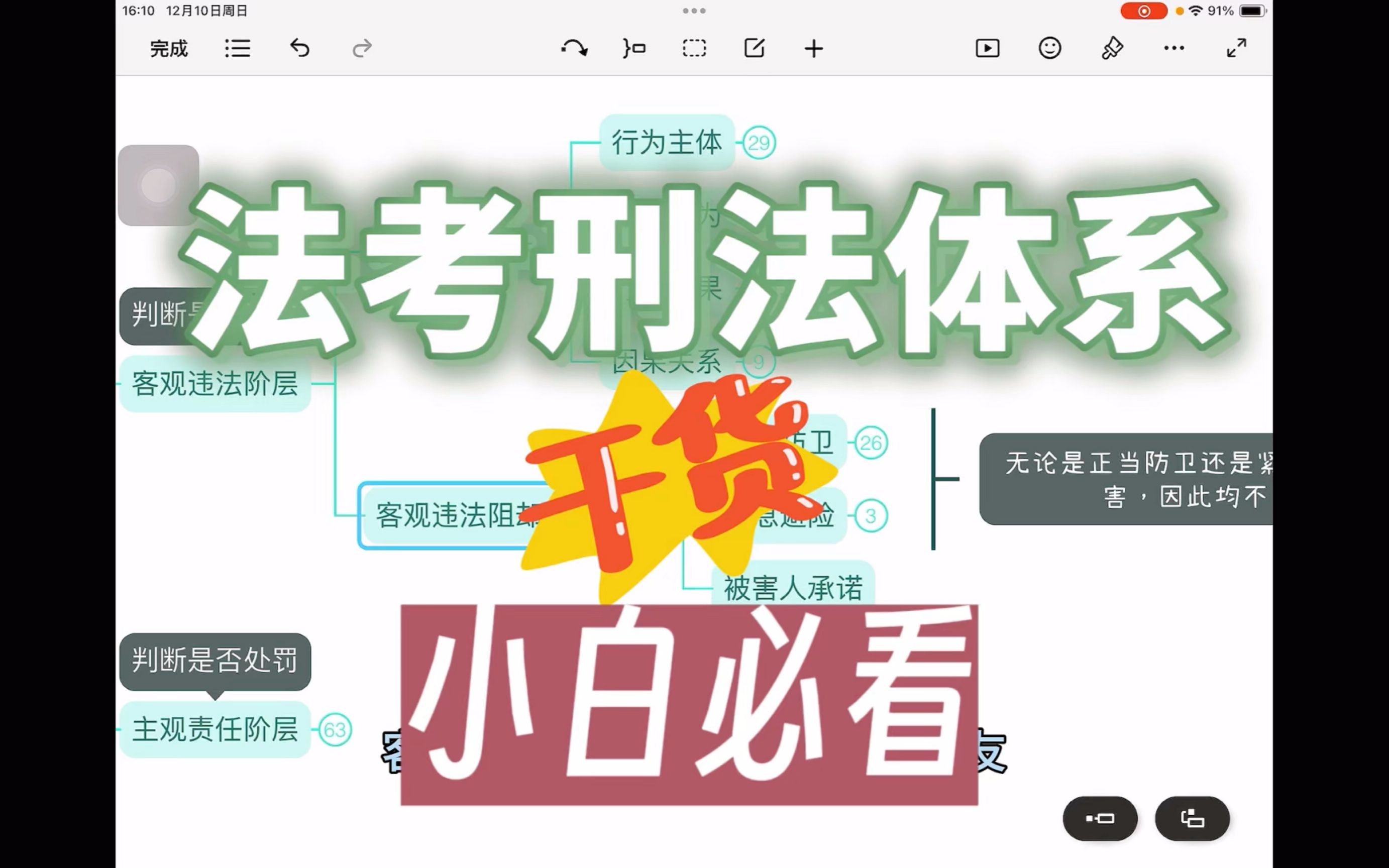Open the outline list view icon
The height and width of the screenshot is (868, 1389).
pyautogui.click(x=237, y=48)
